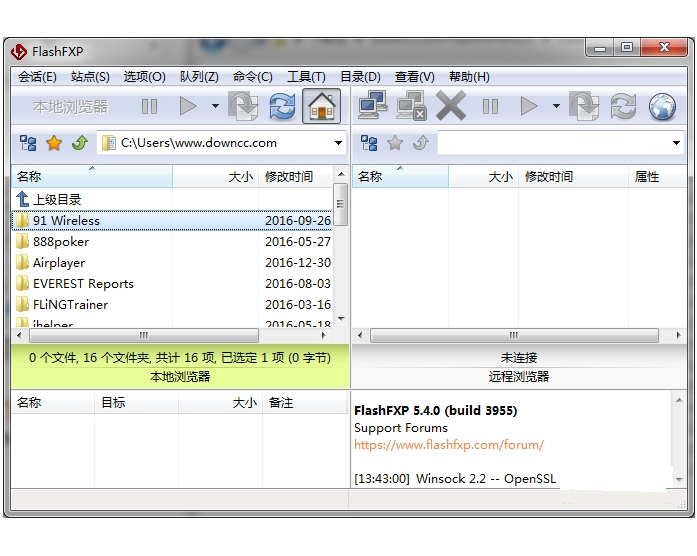This screenshot has height=556, width=697.
Task: Click the remote pane pause icon
Action: [490, 107]
